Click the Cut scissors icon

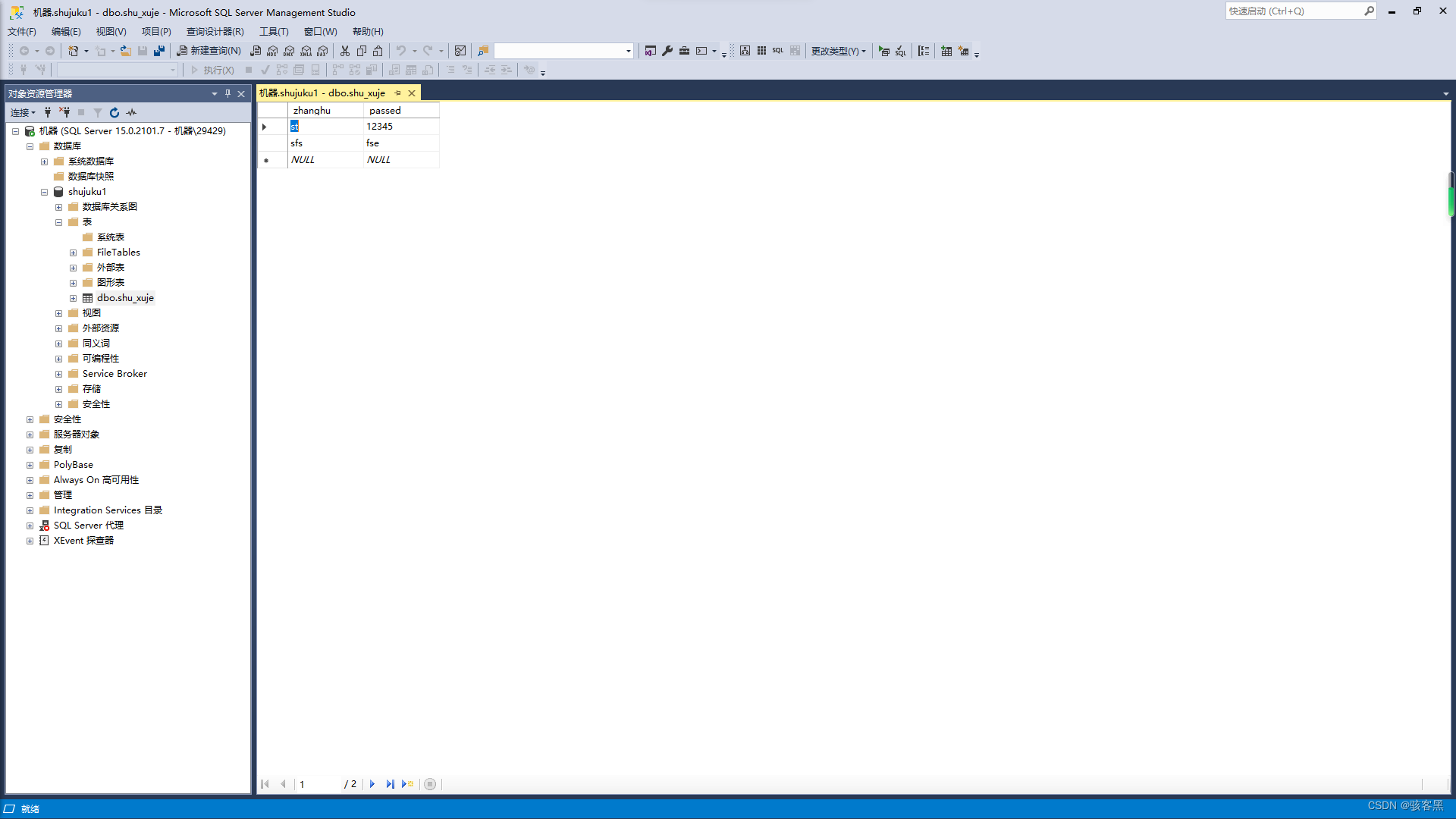(345, 51)
